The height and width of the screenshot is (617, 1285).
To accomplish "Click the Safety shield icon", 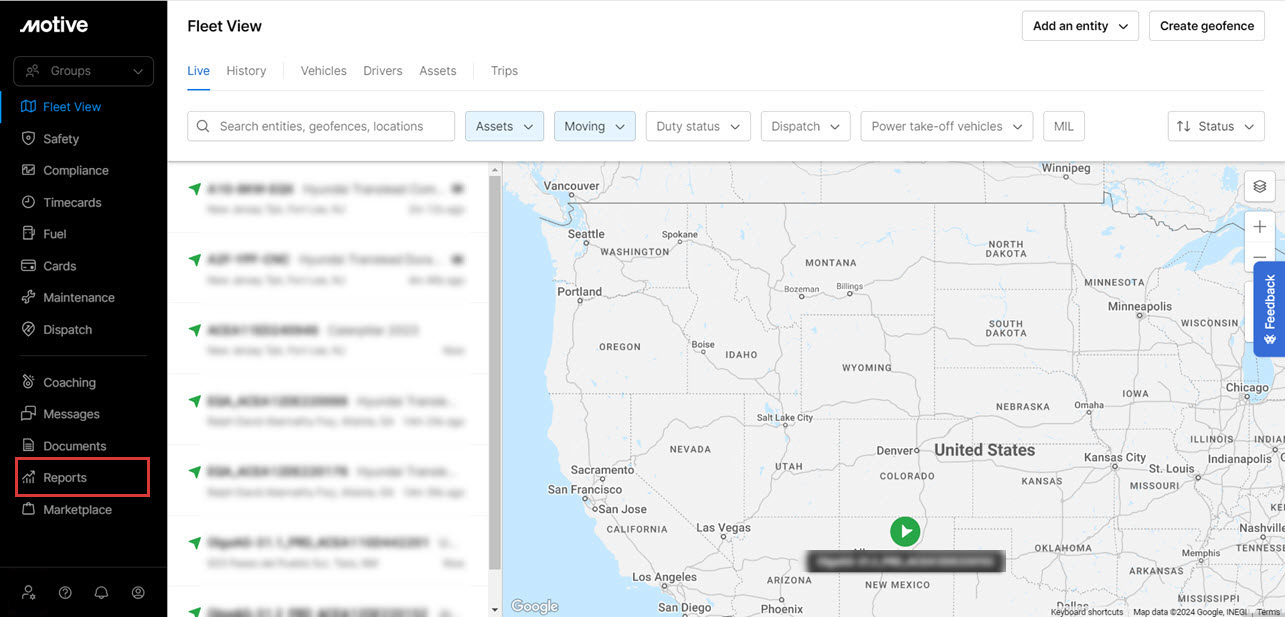I will pos(28,139).
